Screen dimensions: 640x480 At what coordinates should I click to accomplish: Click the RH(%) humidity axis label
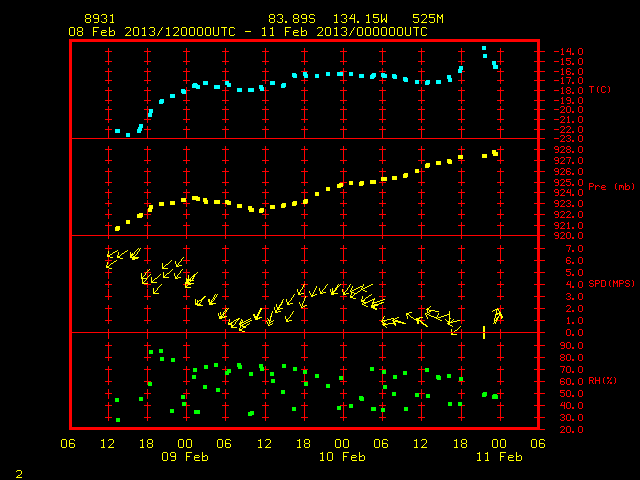click(x=602, y=380)
